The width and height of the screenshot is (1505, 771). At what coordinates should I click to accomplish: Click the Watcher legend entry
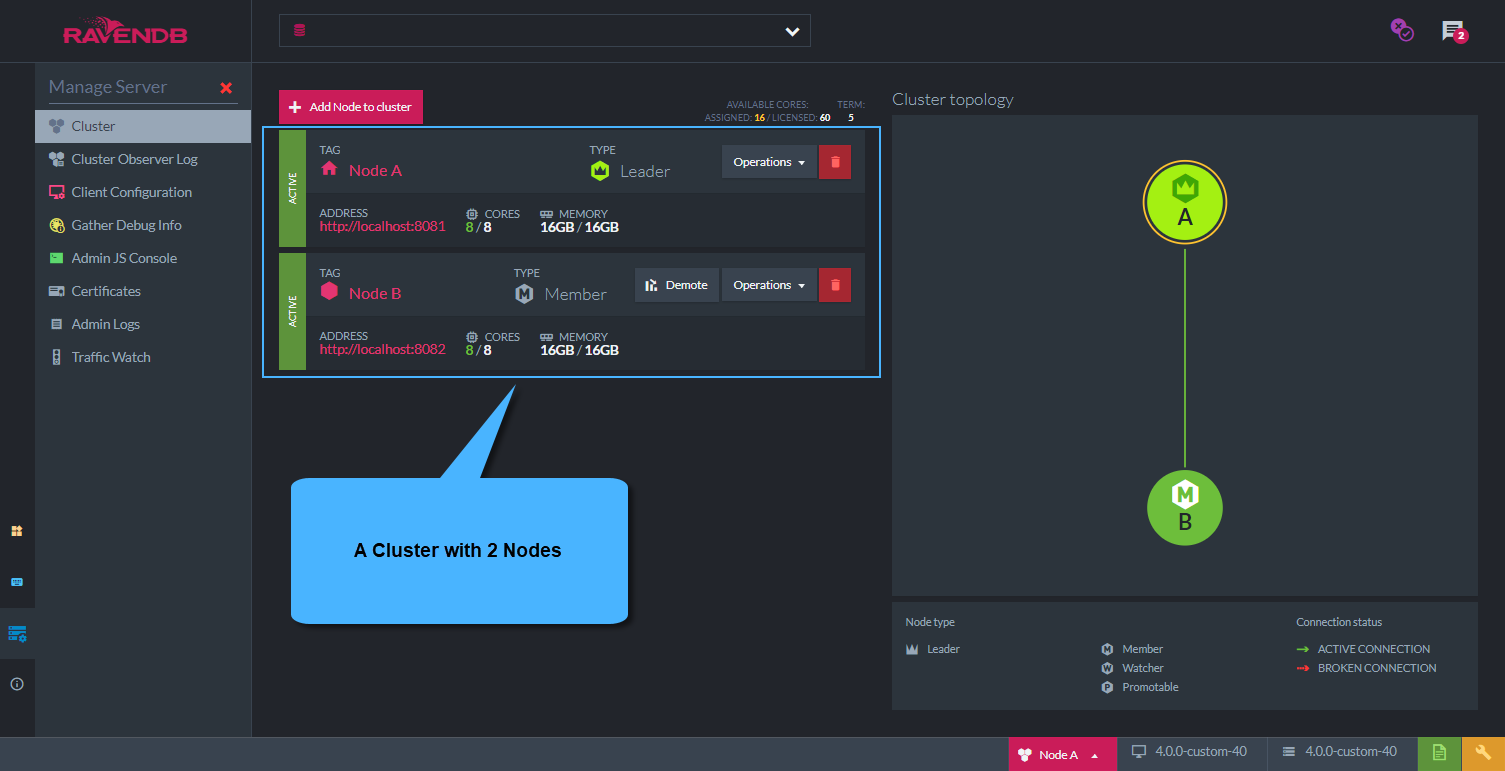pyautogui.click(x=1132, y=668)
